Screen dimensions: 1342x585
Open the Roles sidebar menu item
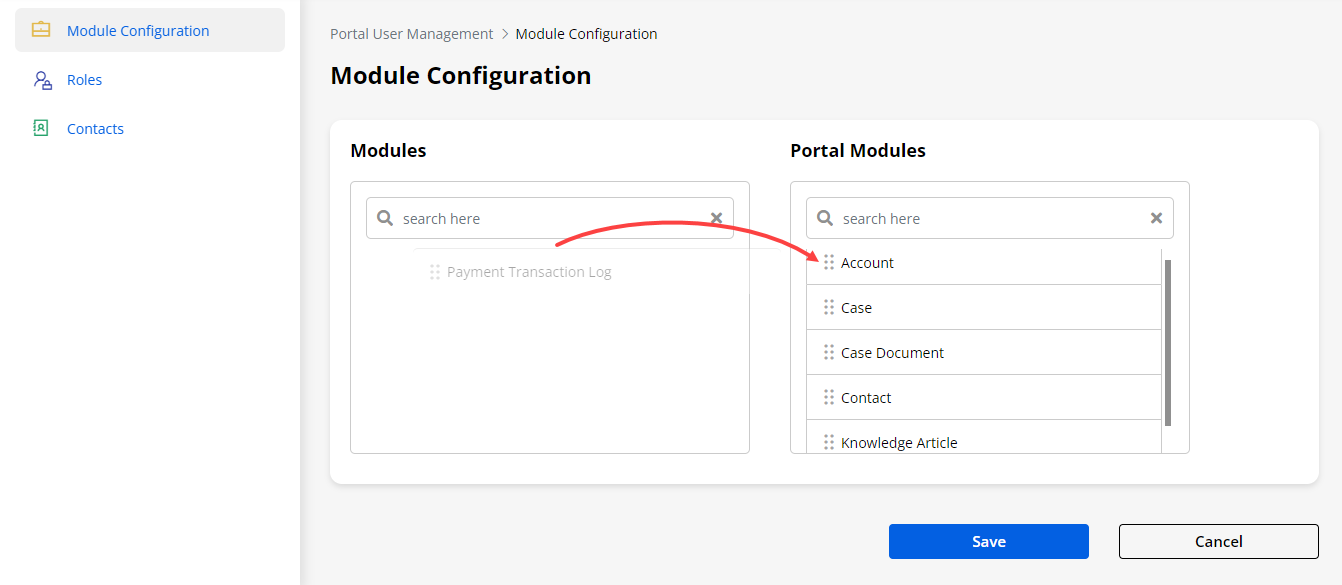pyautogui.click(x=84, y=80)
